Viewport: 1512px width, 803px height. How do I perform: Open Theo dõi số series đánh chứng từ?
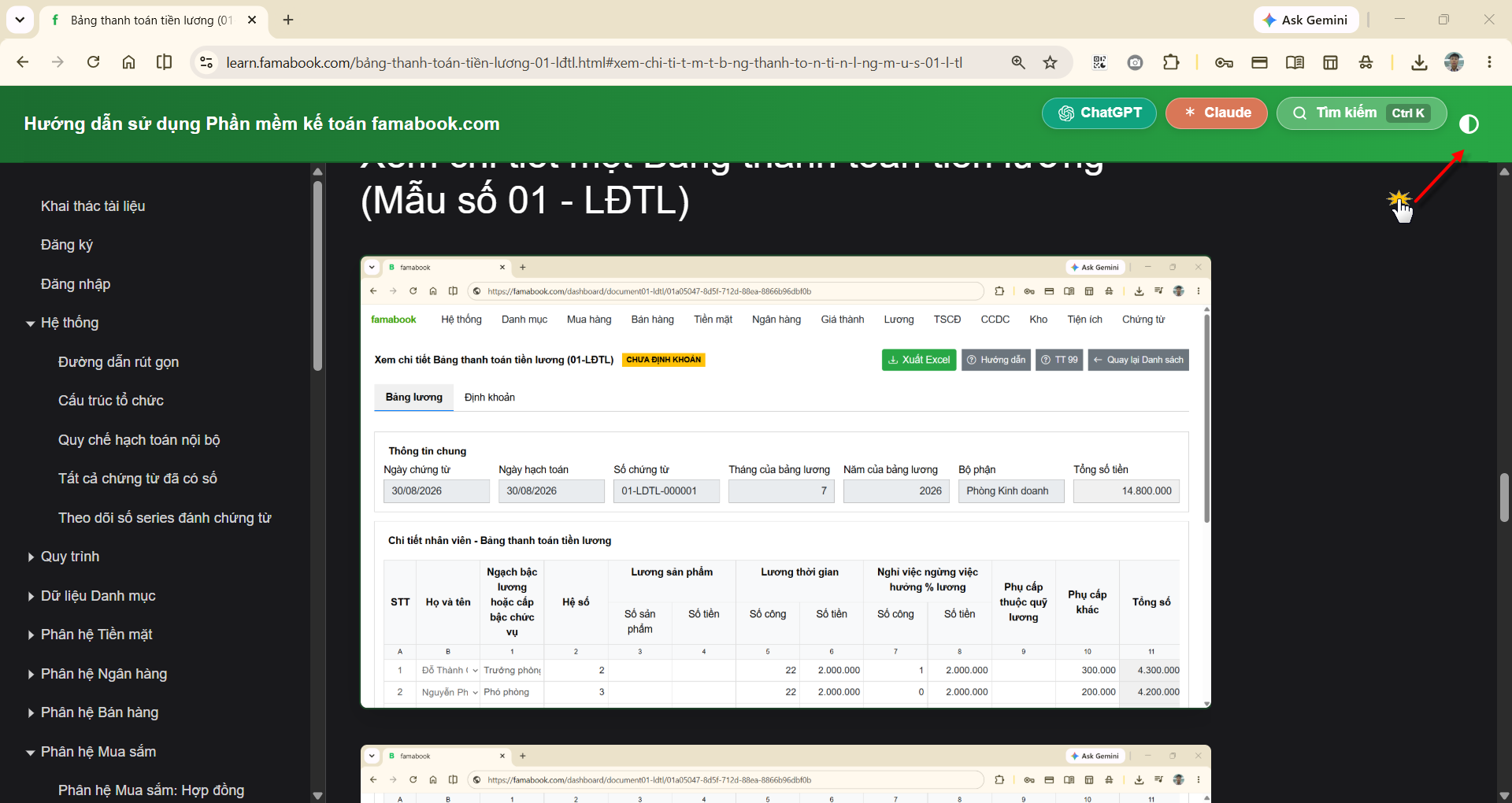(x=165, y=518)
